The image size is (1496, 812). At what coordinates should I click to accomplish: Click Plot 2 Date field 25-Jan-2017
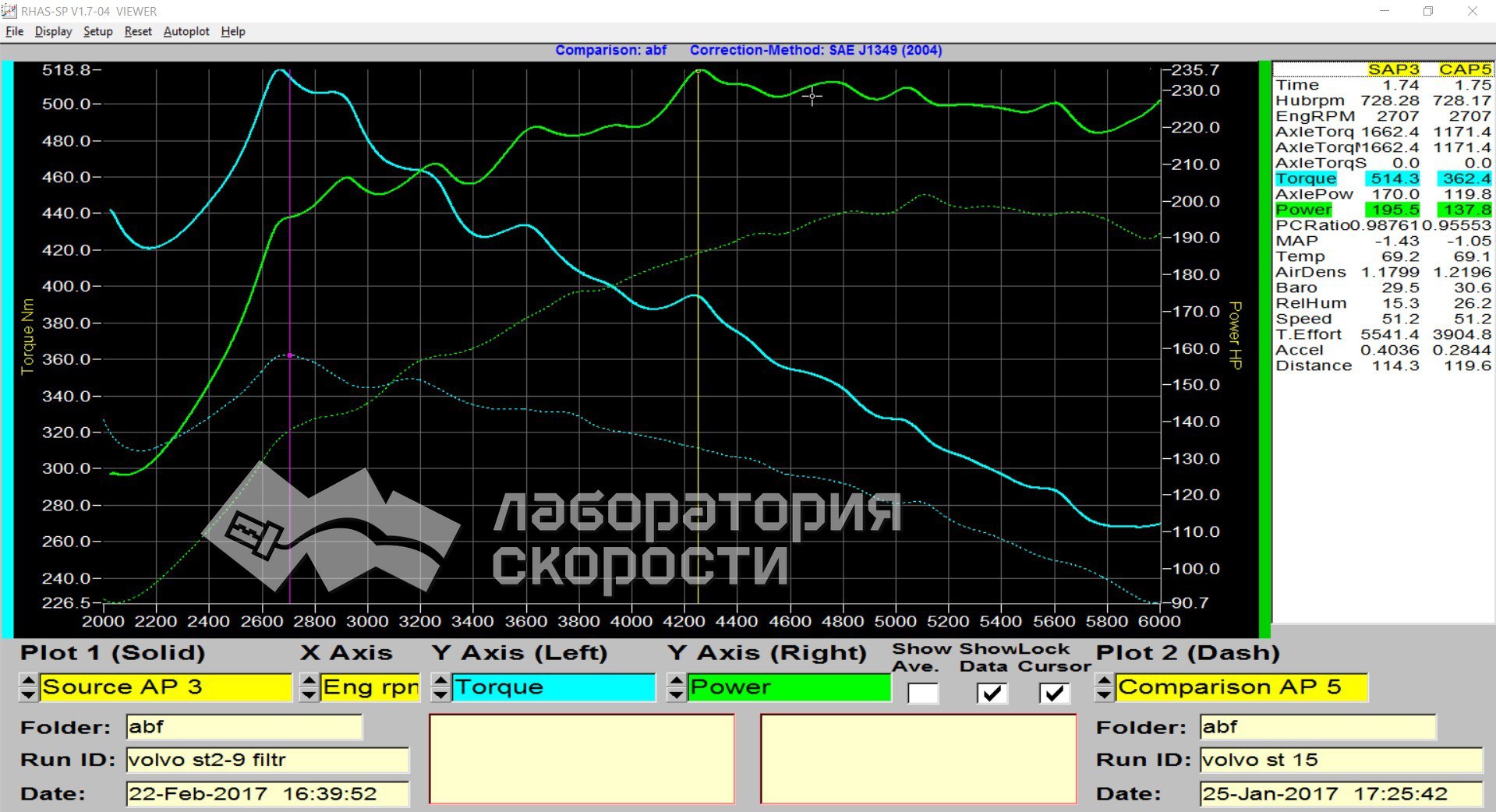(1341, 794)
